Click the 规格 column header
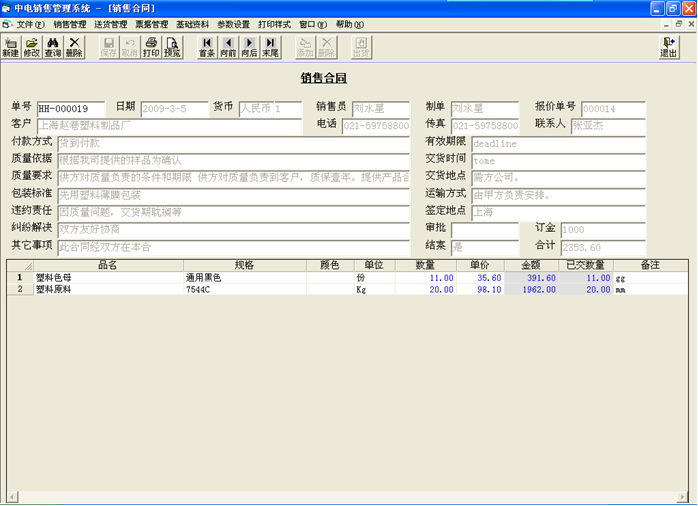This screenshot has width=698, height=506. click(245, 266)
